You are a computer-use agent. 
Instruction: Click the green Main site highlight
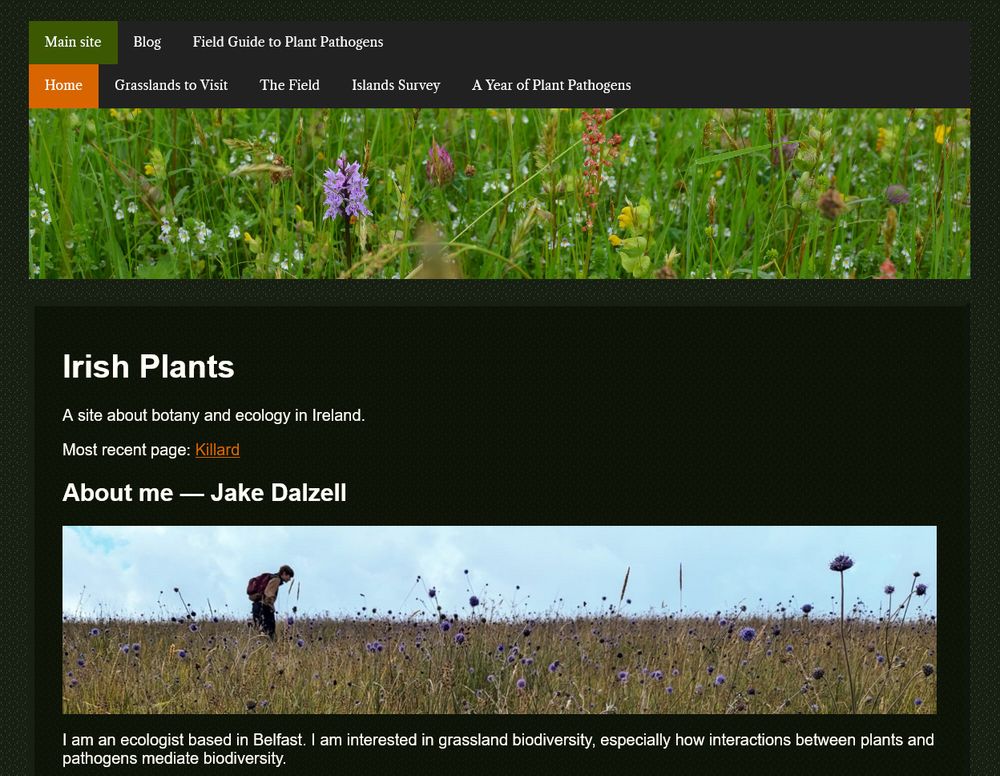[x=72, y=42]
